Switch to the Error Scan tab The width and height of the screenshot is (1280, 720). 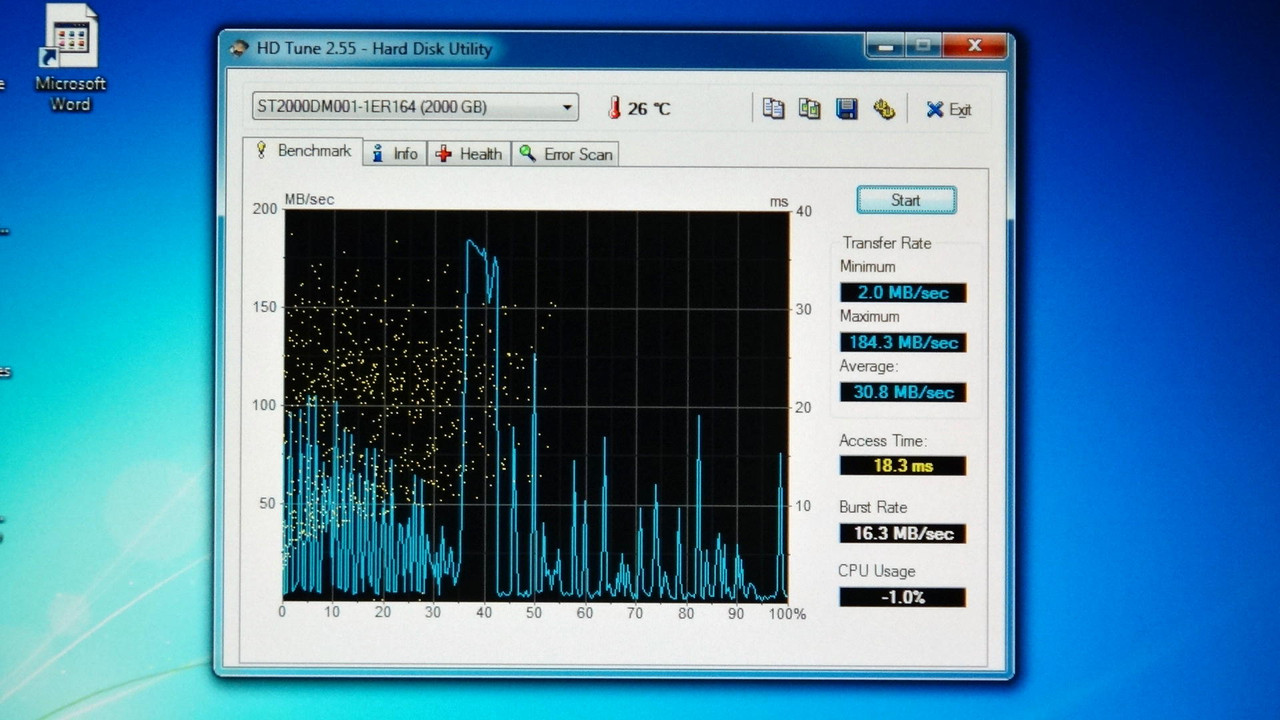pos(565,154)
